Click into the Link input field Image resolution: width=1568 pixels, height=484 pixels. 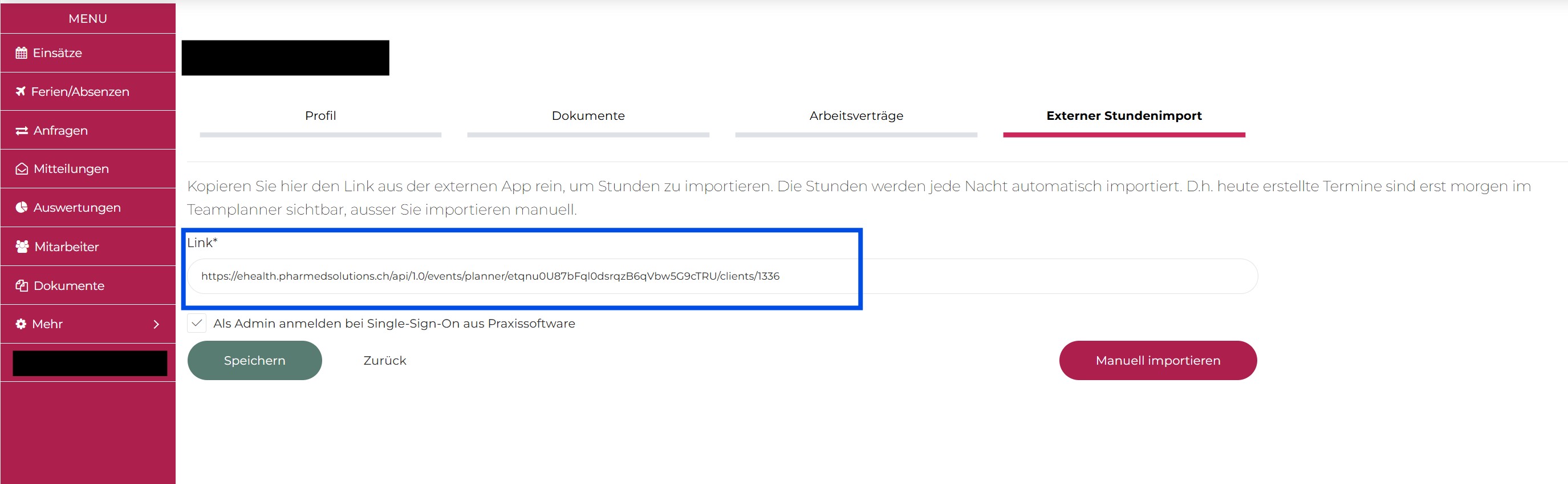[722, 276]
